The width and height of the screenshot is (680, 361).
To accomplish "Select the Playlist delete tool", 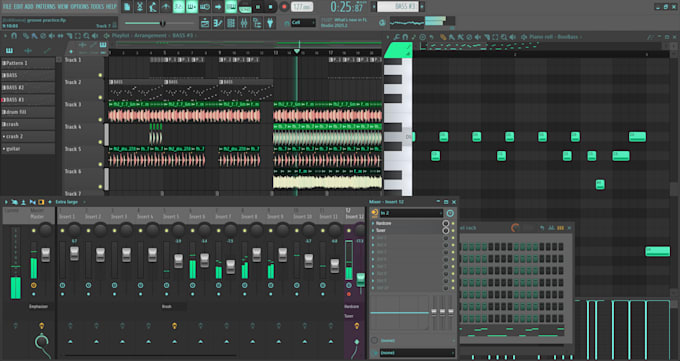I will click(43, 36).
